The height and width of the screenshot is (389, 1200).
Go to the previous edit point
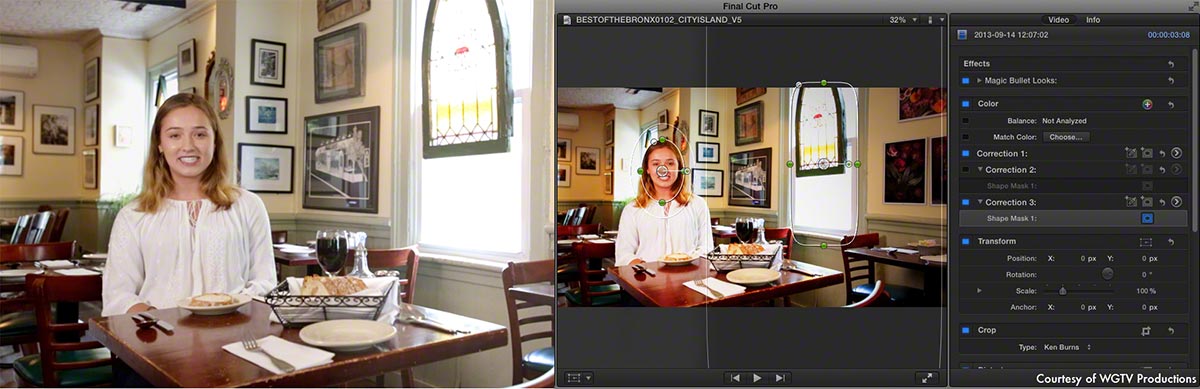tap(735, 378)
